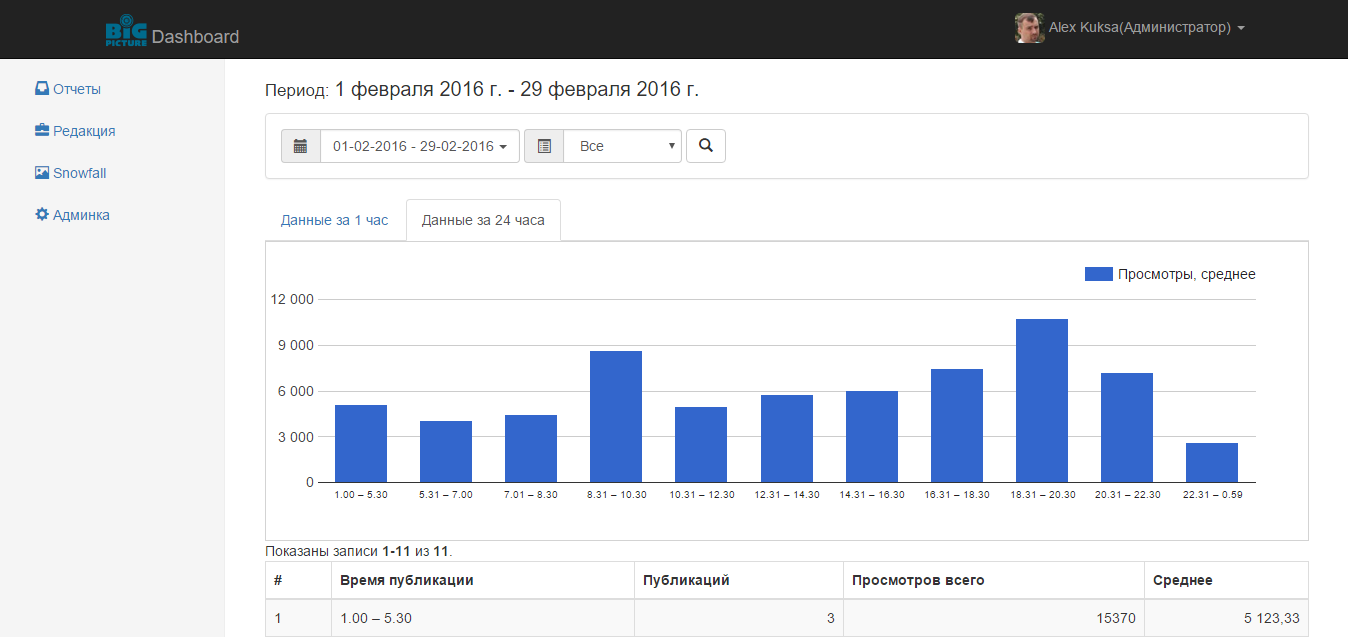The height and width of the screenshot is (637, 1348).
Task: Click the Big Picture logo
Action: coord(126,33)
